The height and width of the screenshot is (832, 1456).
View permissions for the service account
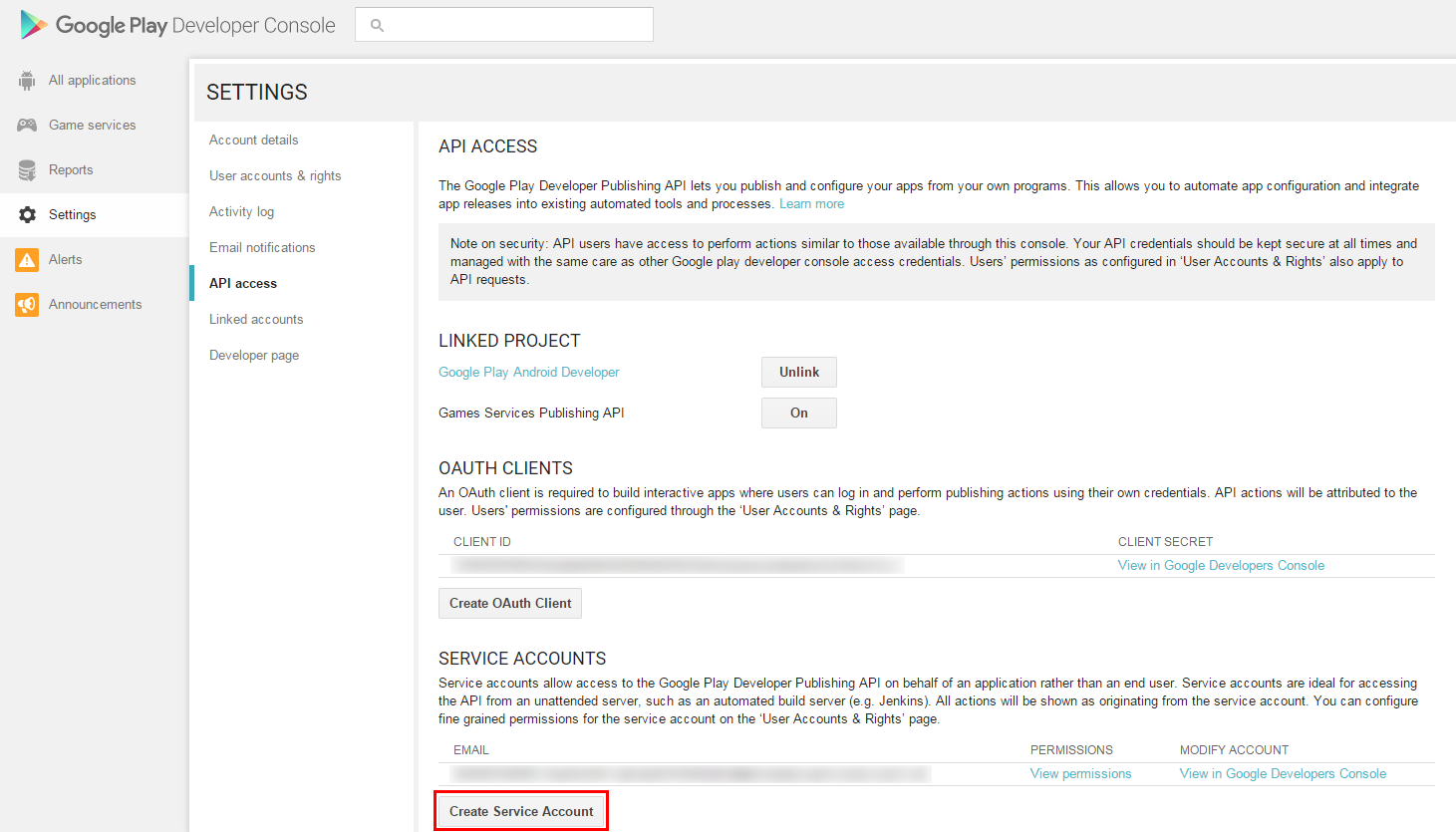(x=1080, y=773)
